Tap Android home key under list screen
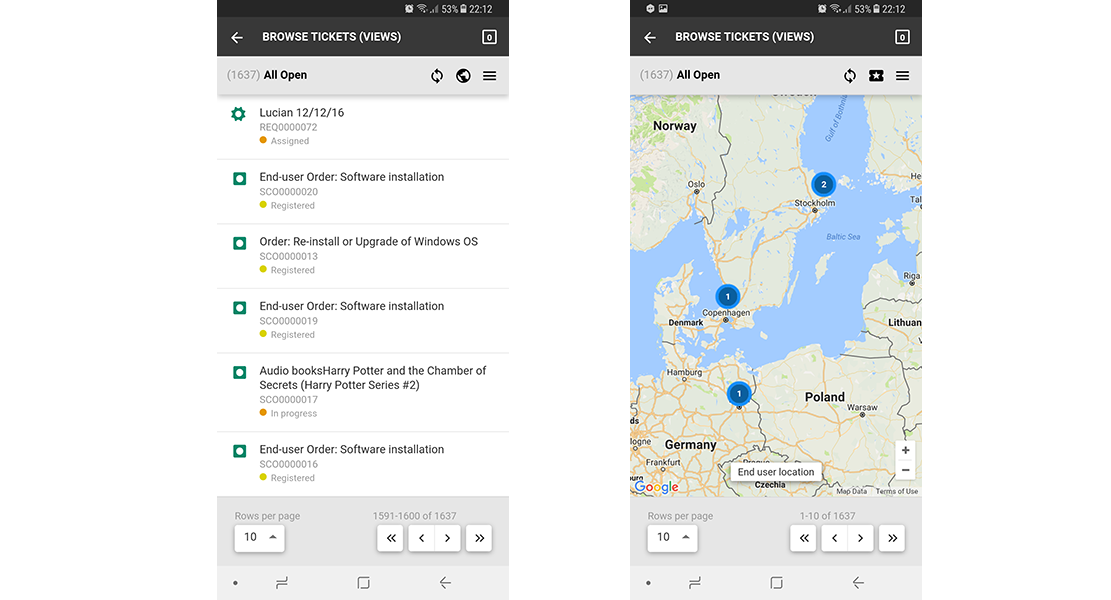This screenshot has width=1111, height=600. [x=363, y=583]
